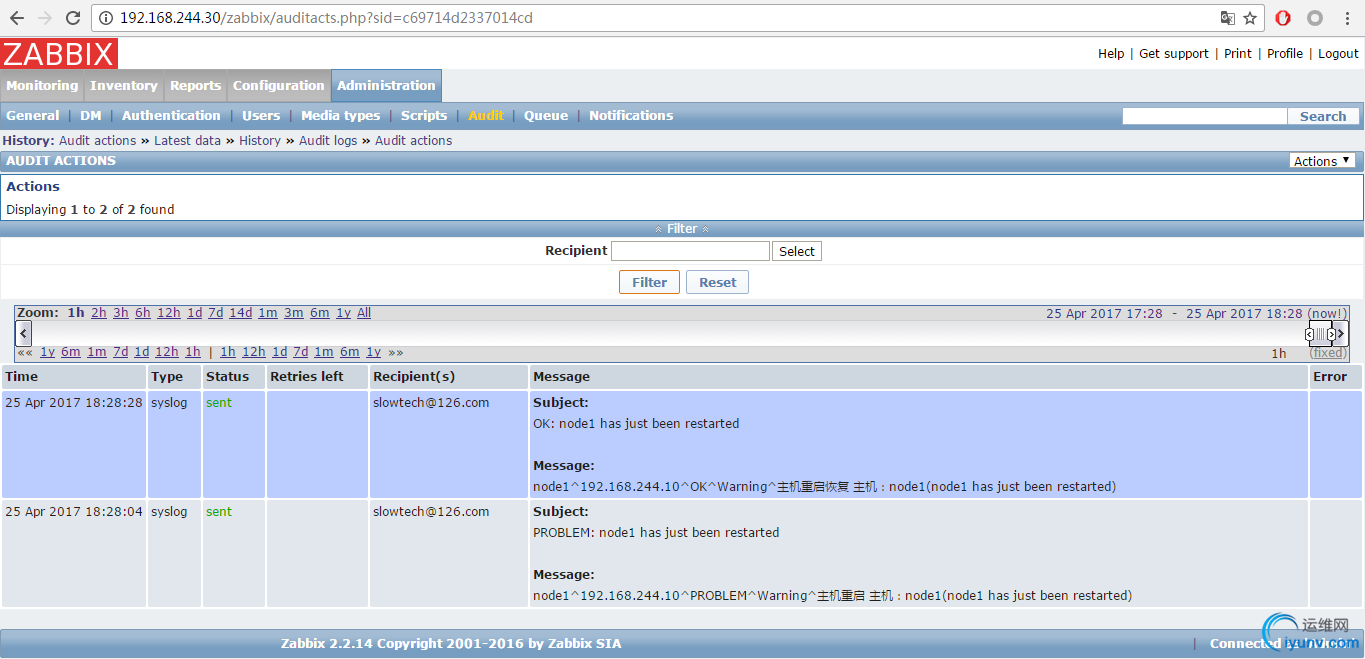Go to Scripts submenu
This screenshot has width=1365, height=659.
[424, 116]
